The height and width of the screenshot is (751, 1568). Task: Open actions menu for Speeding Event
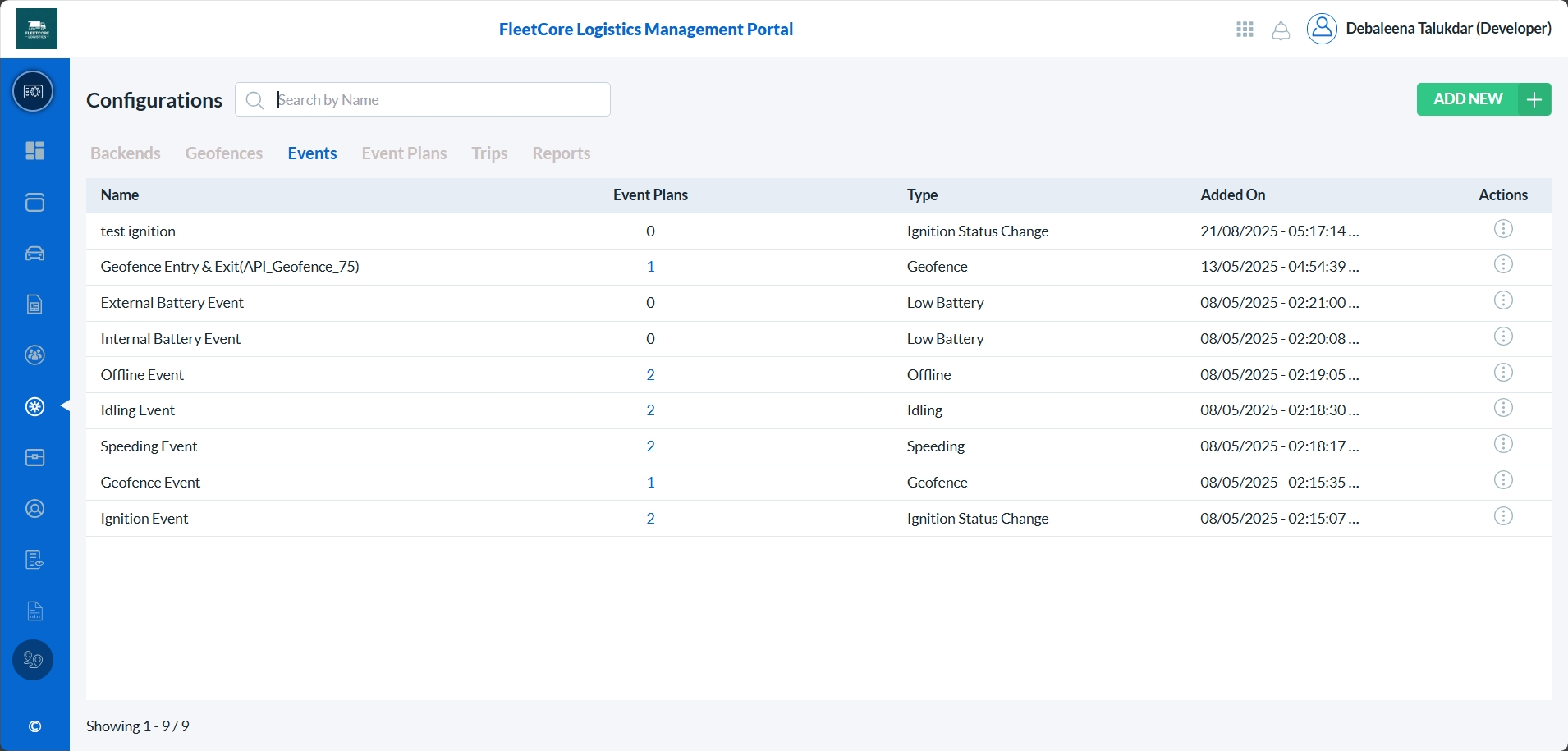(x=1502, y=444)
